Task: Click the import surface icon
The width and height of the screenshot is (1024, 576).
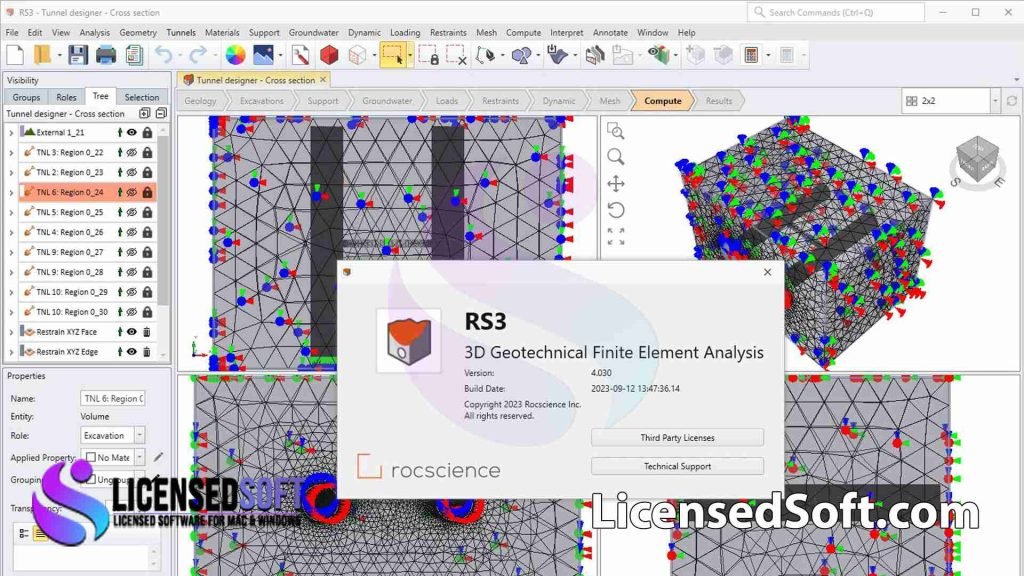Action: 557,55
